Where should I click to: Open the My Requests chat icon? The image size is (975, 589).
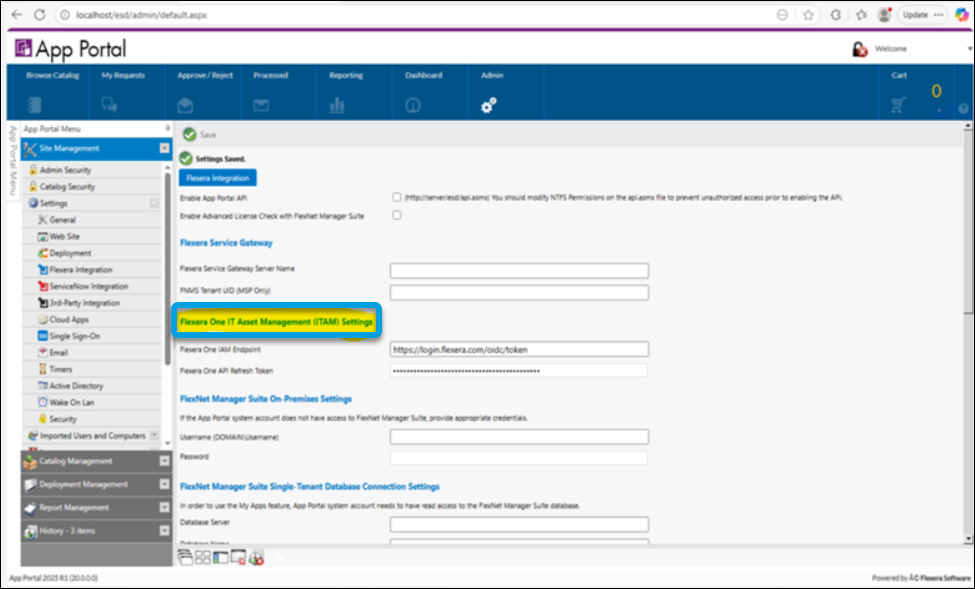(109, 105)
